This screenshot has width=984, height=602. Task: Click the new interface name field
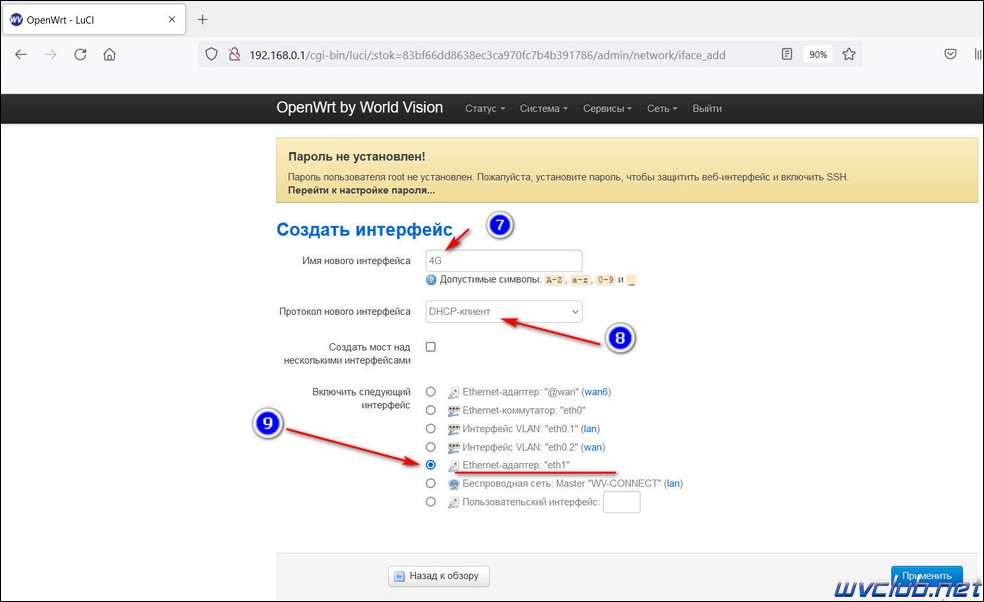[x=504, y=261]
